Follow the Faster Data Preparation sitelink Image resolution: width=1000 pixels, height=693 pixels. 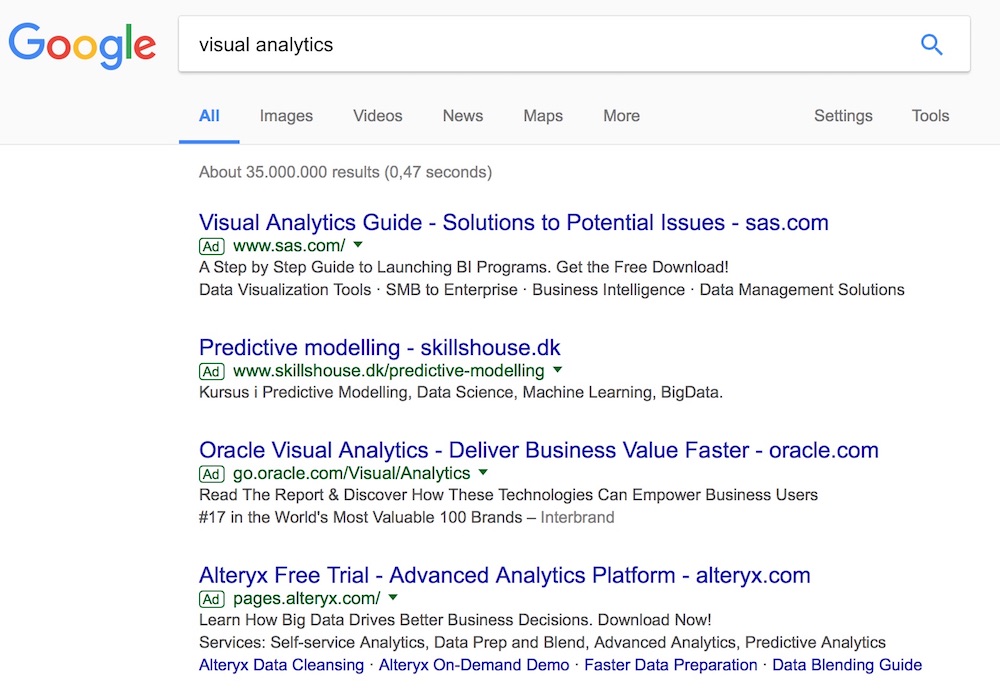[671, 665]
